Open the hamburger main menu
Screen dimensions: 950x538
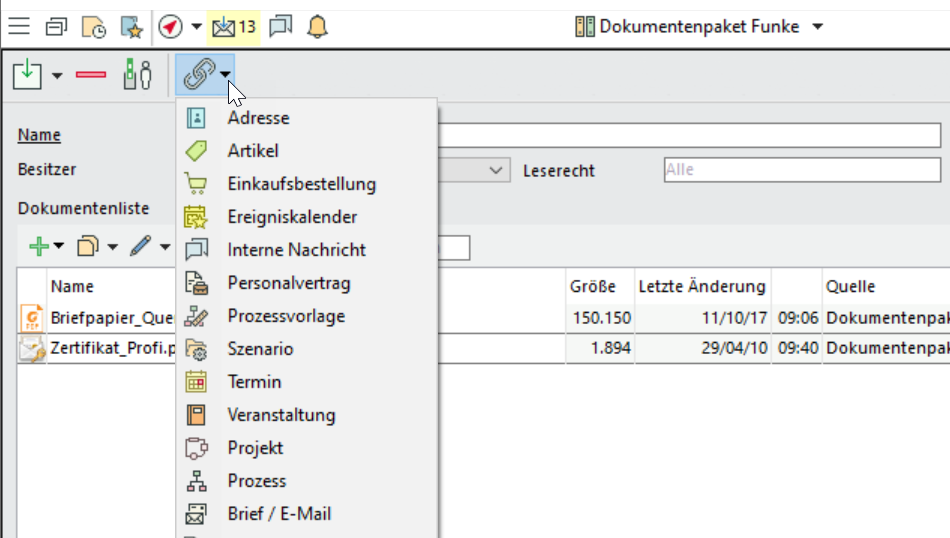coord(19,27)
